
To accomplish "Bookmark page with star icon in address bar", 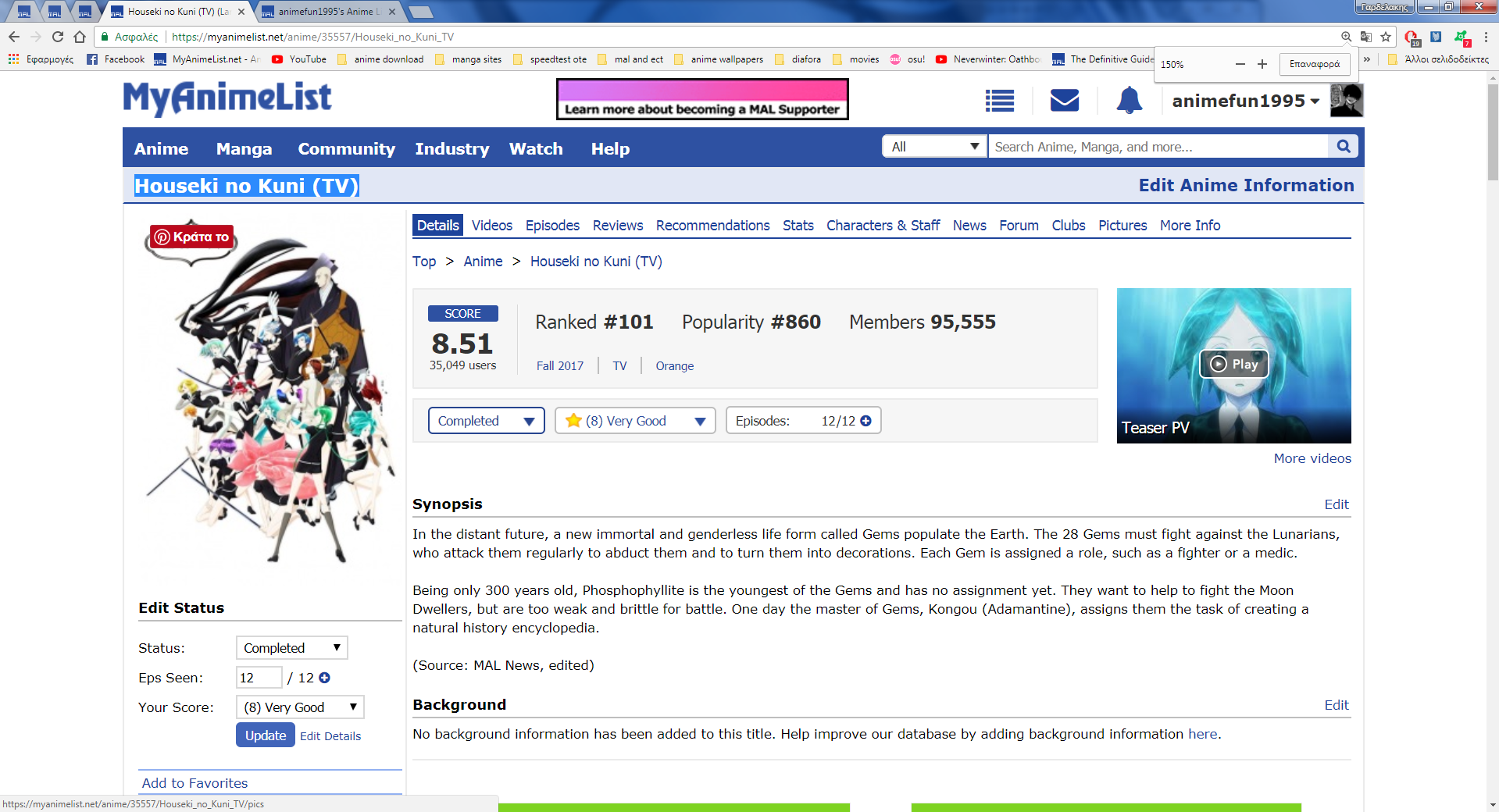I will tap(1386, 37).
